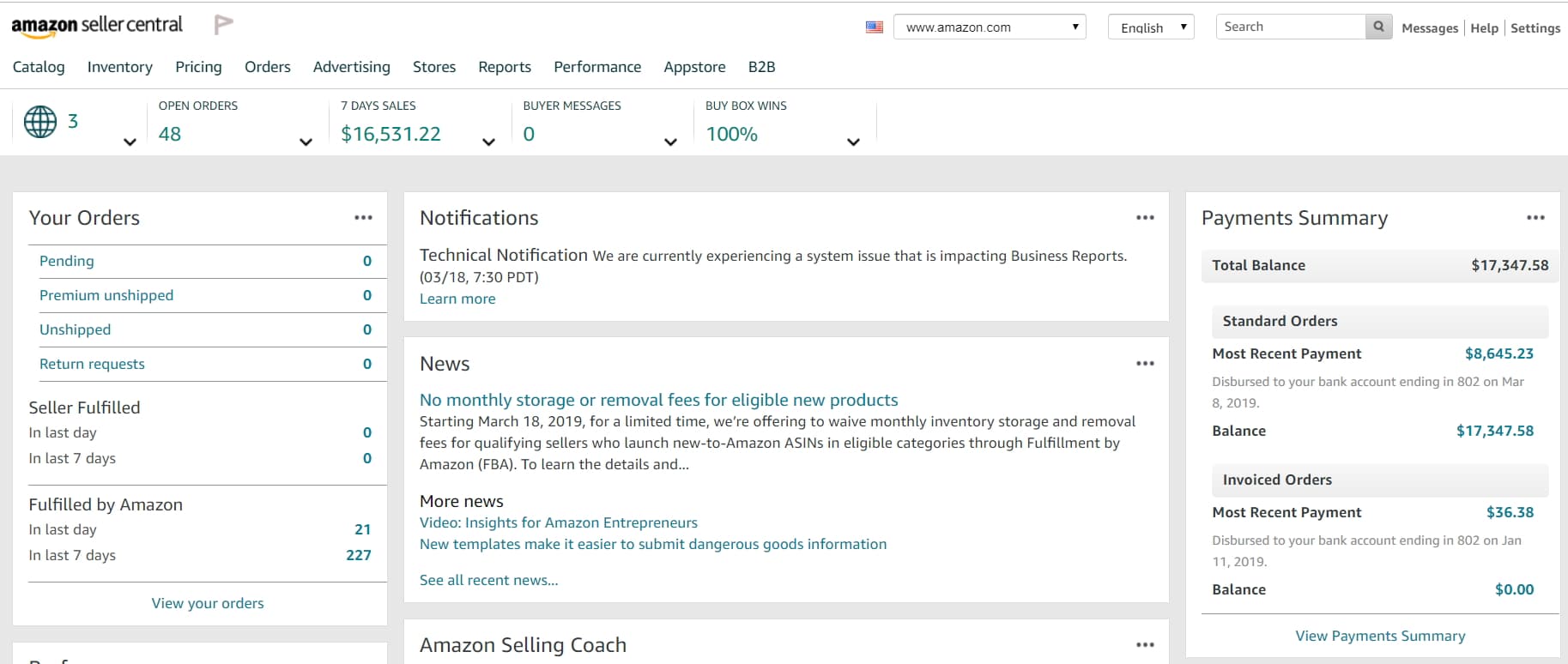Click View your orders link
The height and width of the screenshot is (664, 1568).
(x=208, y=603)
